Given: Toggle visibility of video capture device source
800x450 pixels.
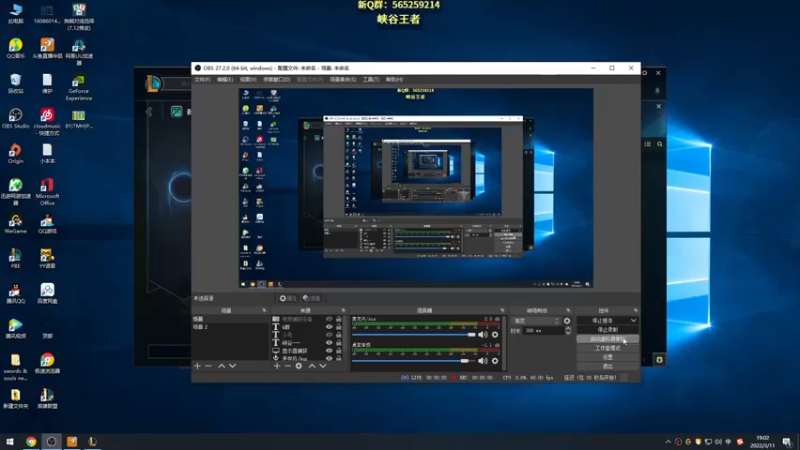Looking at the screenshot, I should tap(329, 319).
